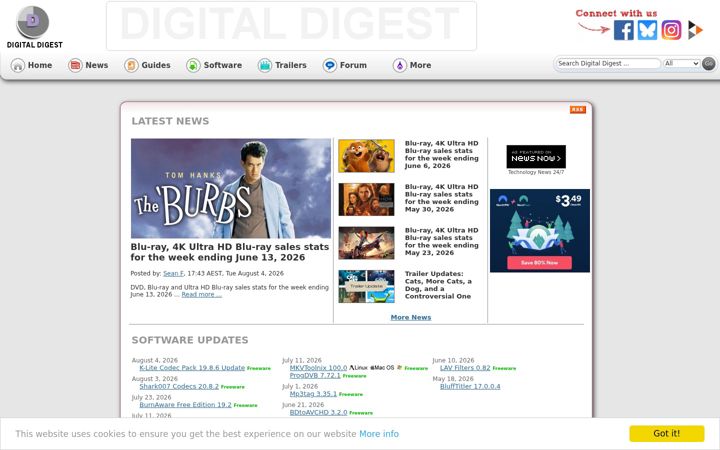Image resolution: width=720 pixels, height=450 pixels.
Task: Open author Sean F's profile link
Action: pos(173,273)
